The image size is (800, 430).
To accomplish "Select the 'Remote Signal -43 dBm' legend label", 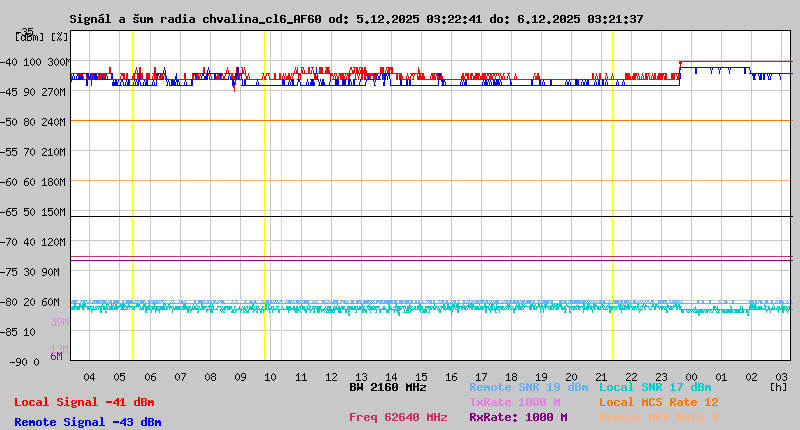I will (87, 422).
